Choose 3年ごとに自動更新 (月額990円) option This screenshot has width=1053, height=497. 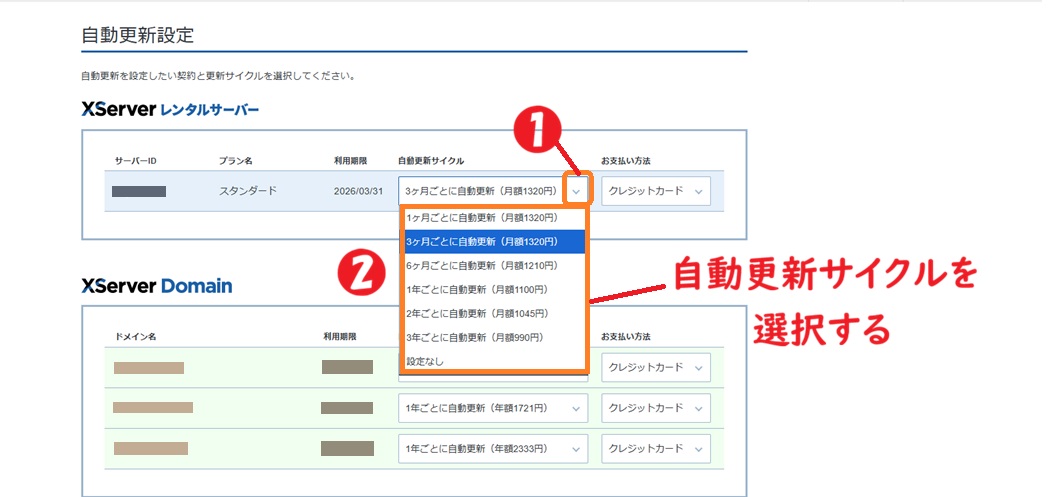pos(495,337)
